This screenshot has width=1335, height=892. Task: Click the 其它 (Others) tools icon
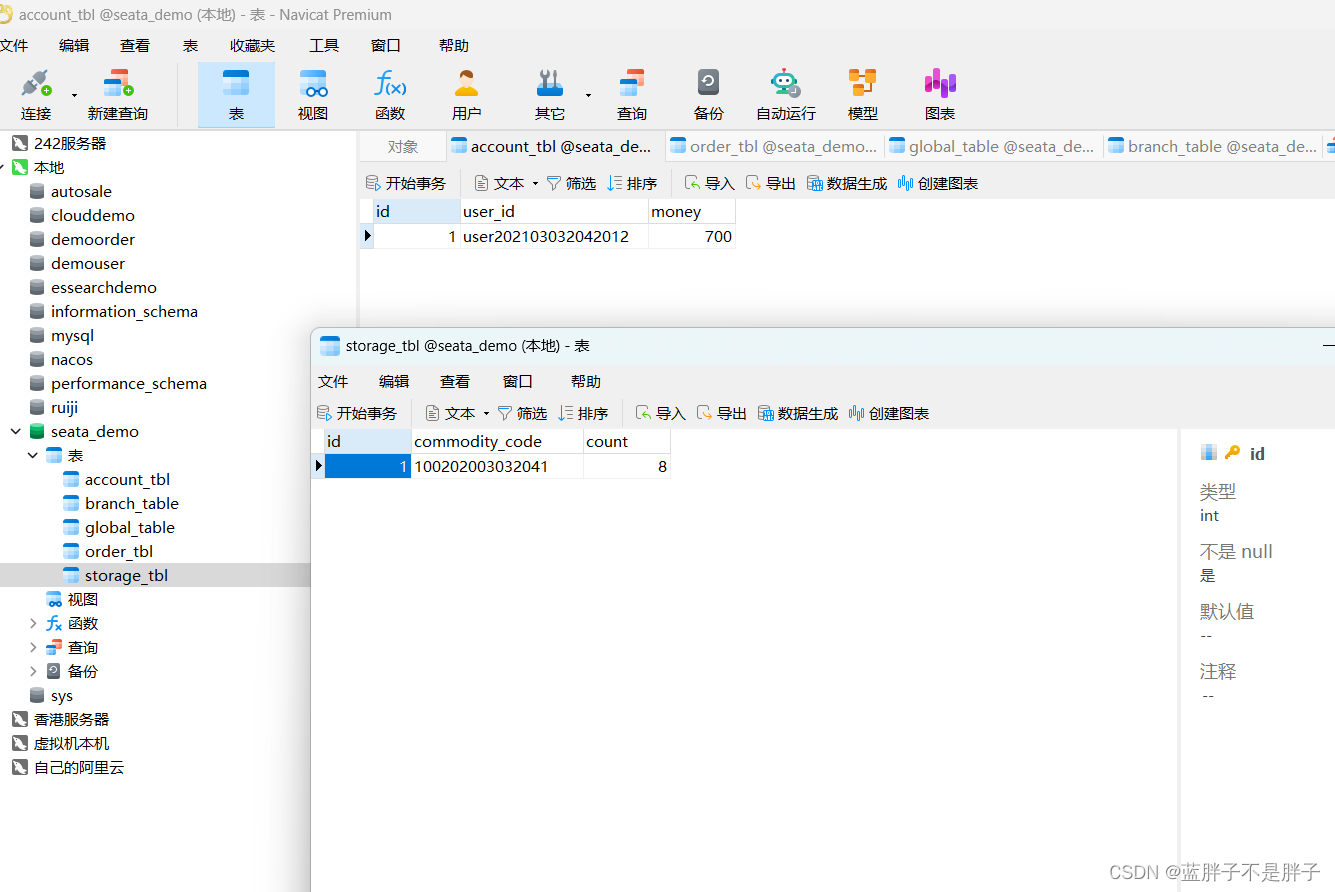(x=550, y=94)
